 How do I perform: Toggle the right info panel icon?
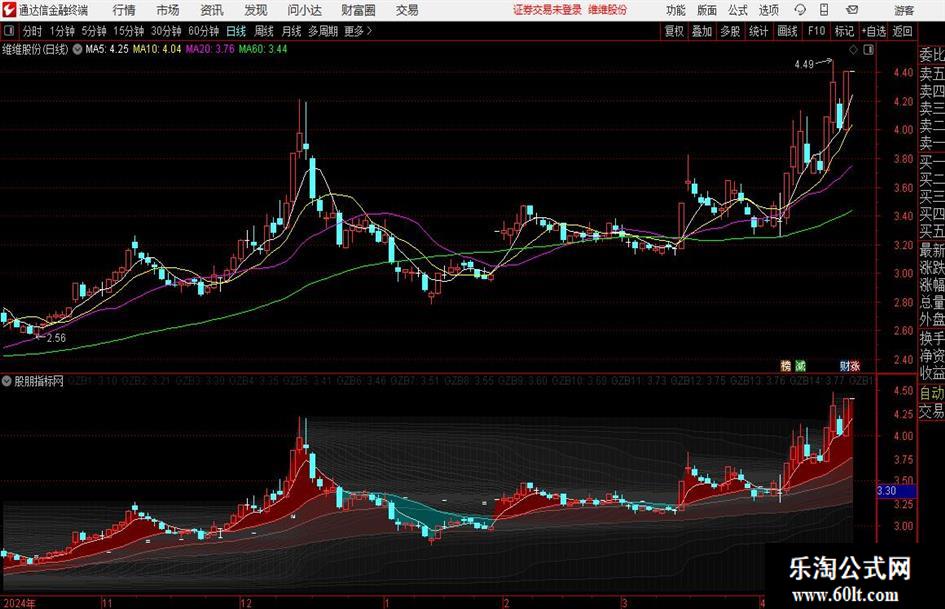point(868,50)
